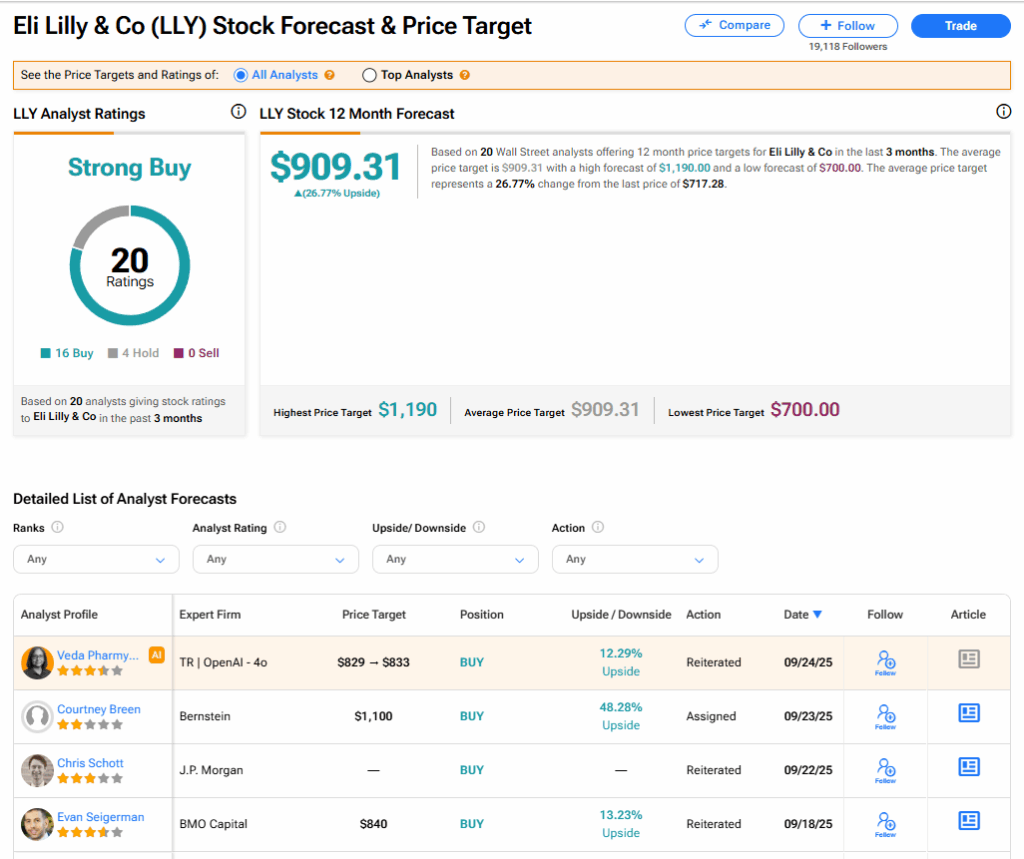
Task: Open Veda Pharmy analyst profile link
Action: click(x=97, y=655)
